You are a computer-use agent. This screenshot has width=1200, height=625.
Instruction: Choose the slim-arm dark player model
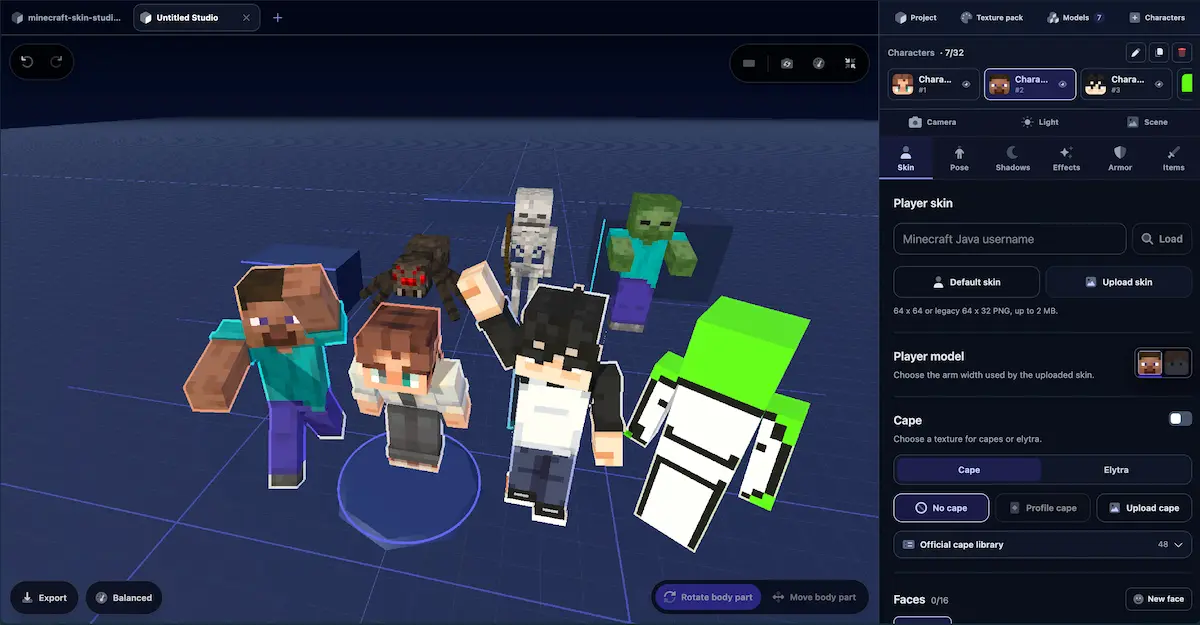click(x=1177, y=363)
